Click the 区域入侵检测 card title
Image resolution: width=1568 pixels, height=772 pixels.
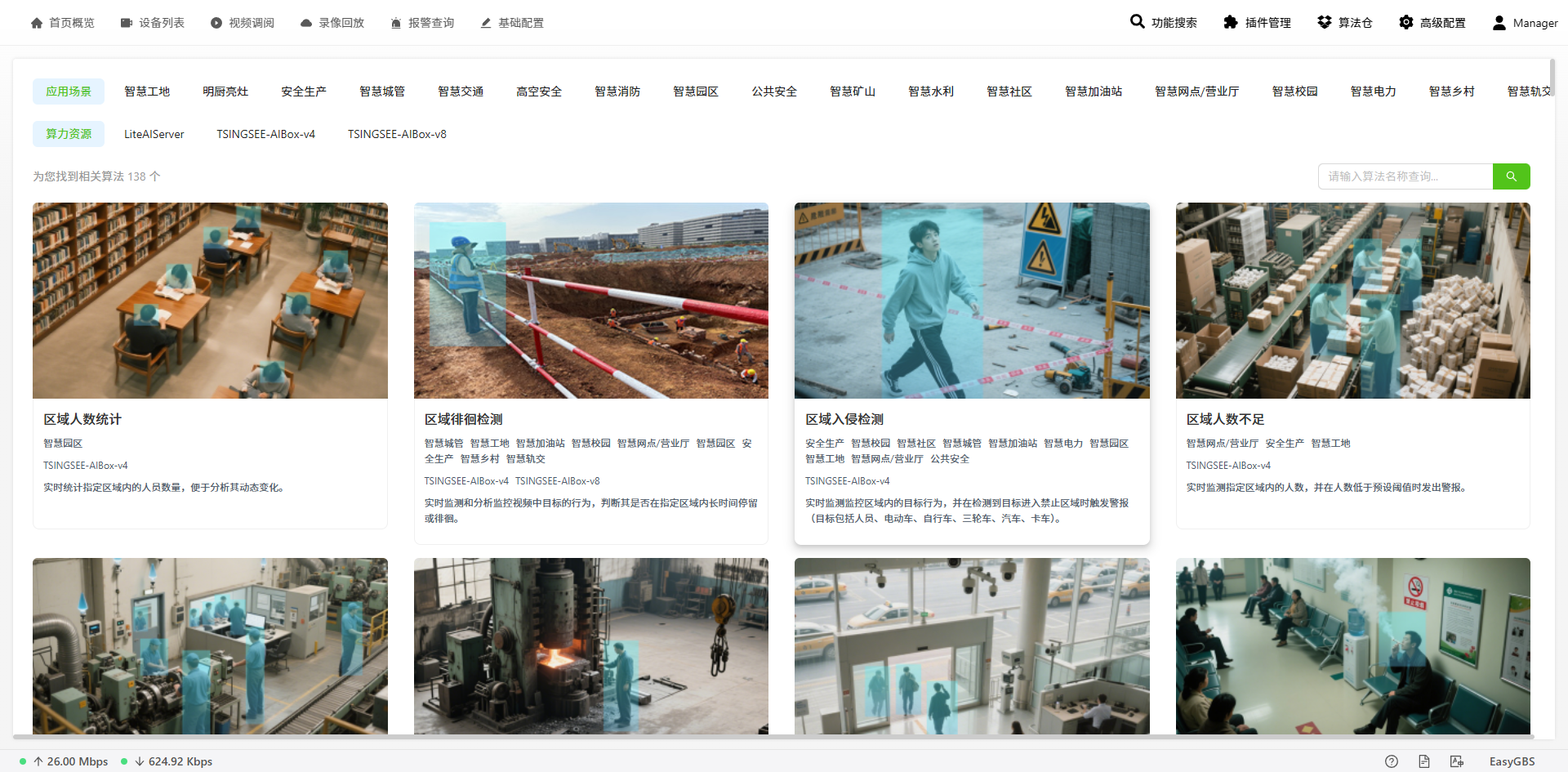(x=844, y=419)
